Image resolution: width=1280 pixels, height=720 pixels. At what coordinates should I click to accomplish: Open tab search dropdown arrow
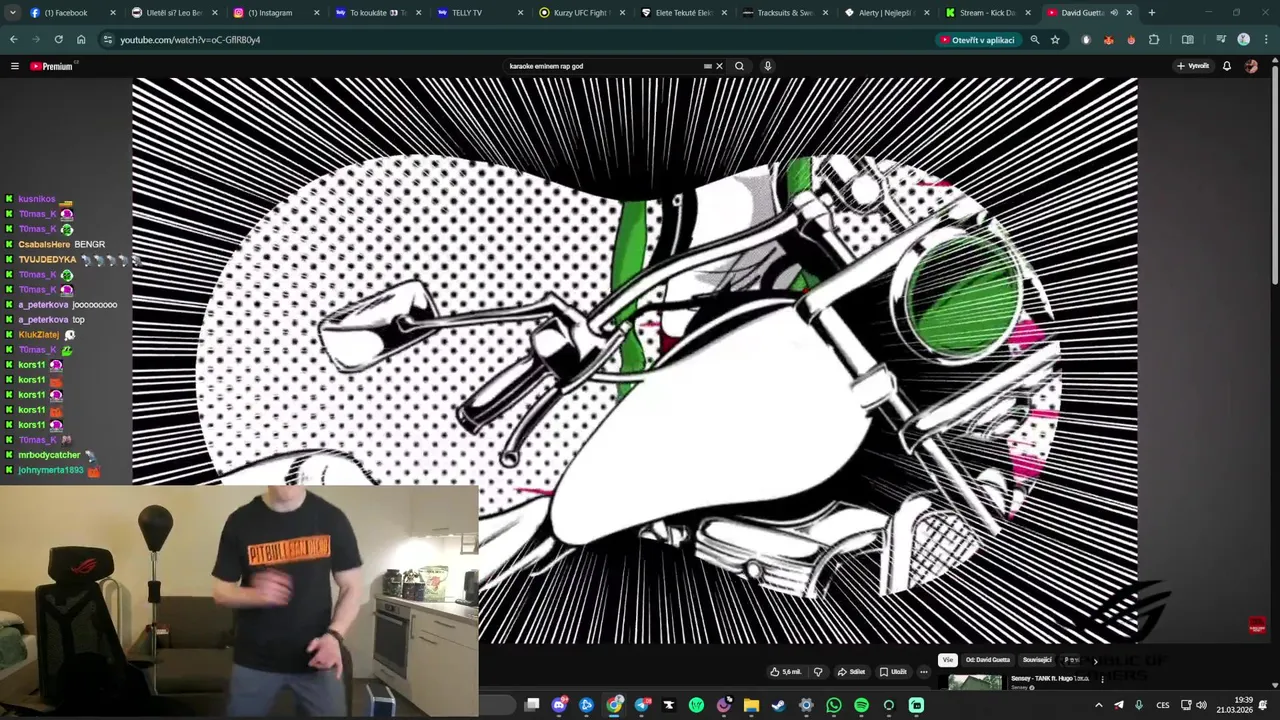(x=12, y=13)
